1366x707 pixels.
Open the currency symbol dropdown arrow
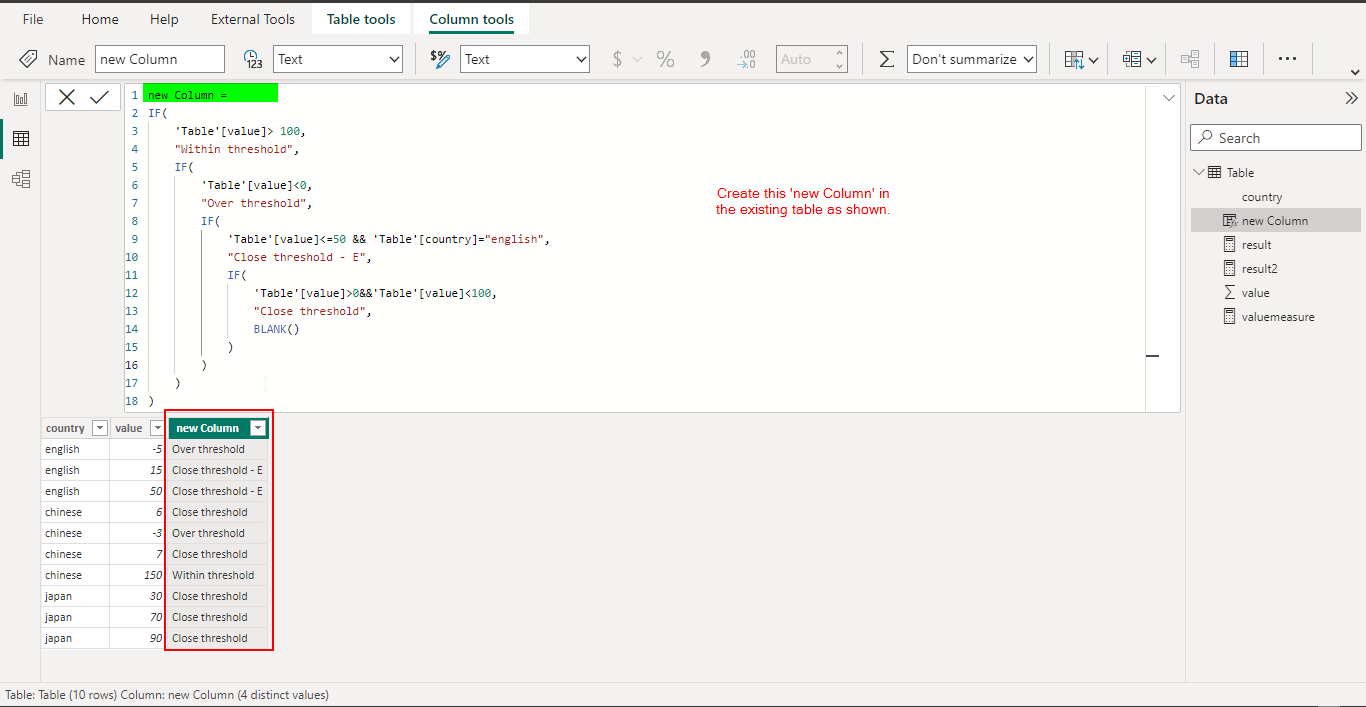(x=637, y=60)
